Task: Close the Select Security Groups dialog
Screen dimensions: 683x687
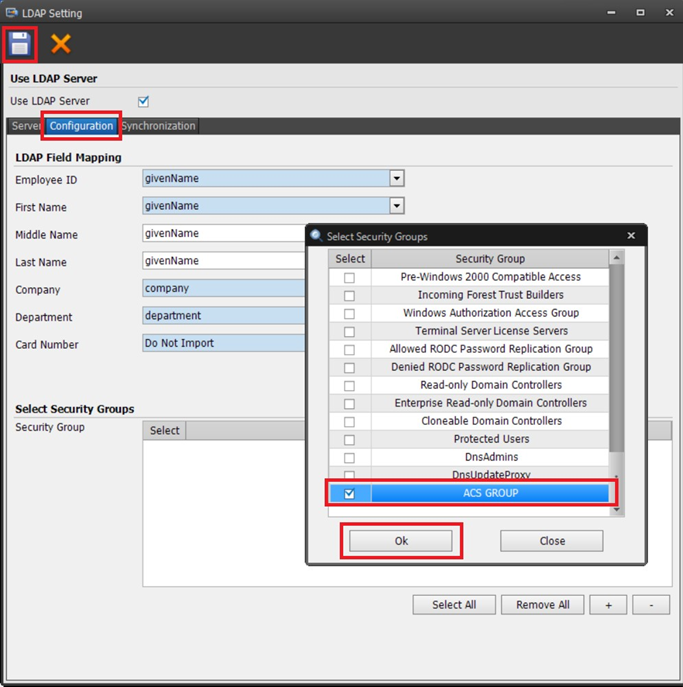Action: 631,236
